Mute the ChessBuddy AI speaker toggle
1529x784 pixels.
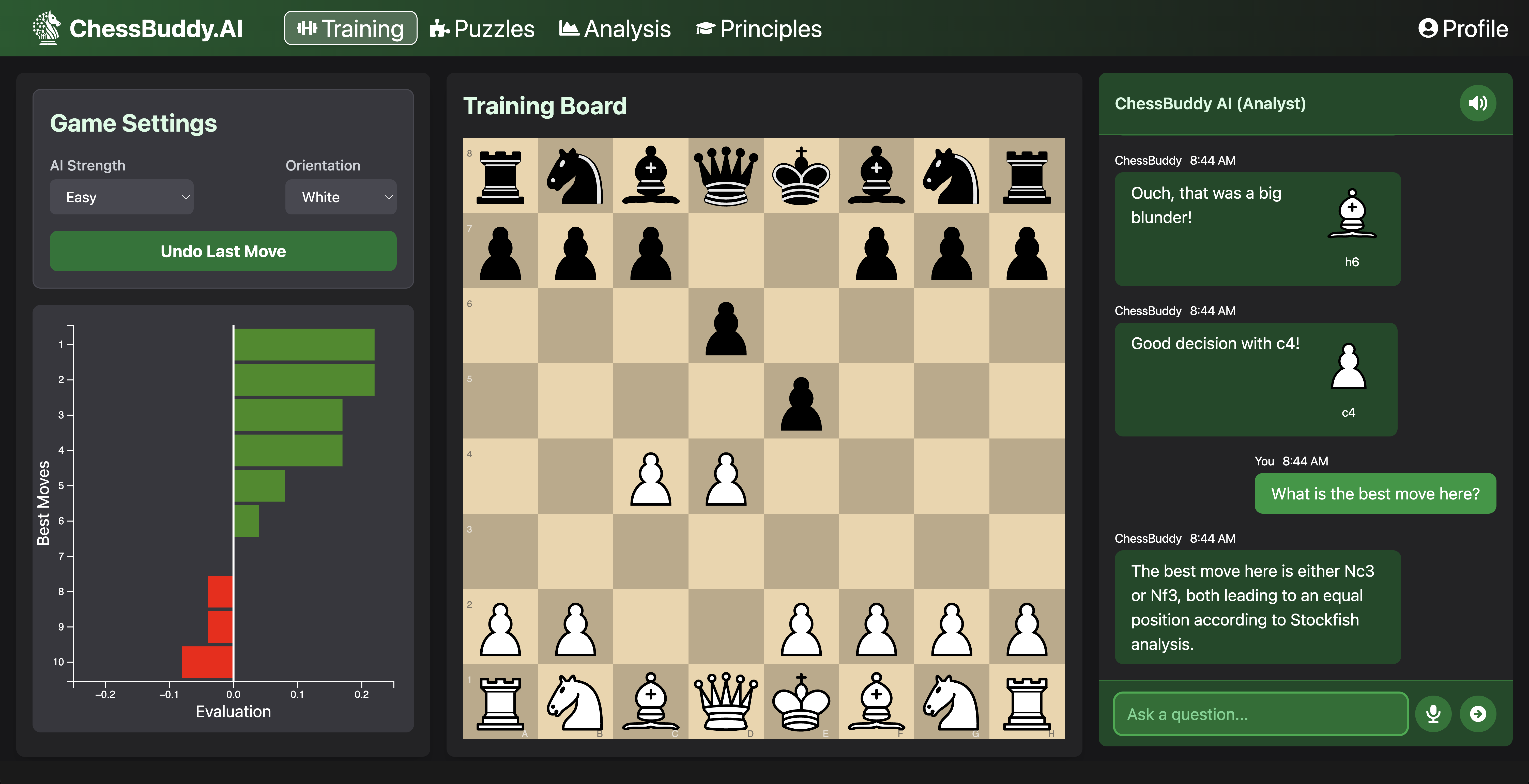(x=1477, y=103)
